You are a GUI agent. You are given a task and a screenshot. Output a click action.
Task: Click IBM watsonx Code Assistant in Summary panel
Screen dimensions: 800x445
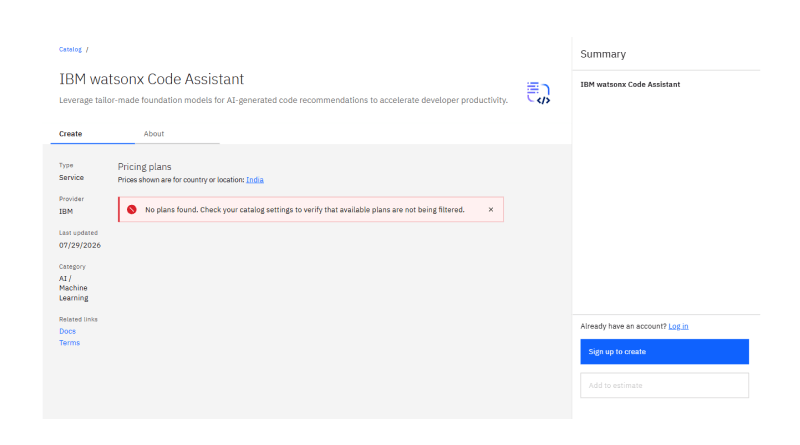click(630, 85)
